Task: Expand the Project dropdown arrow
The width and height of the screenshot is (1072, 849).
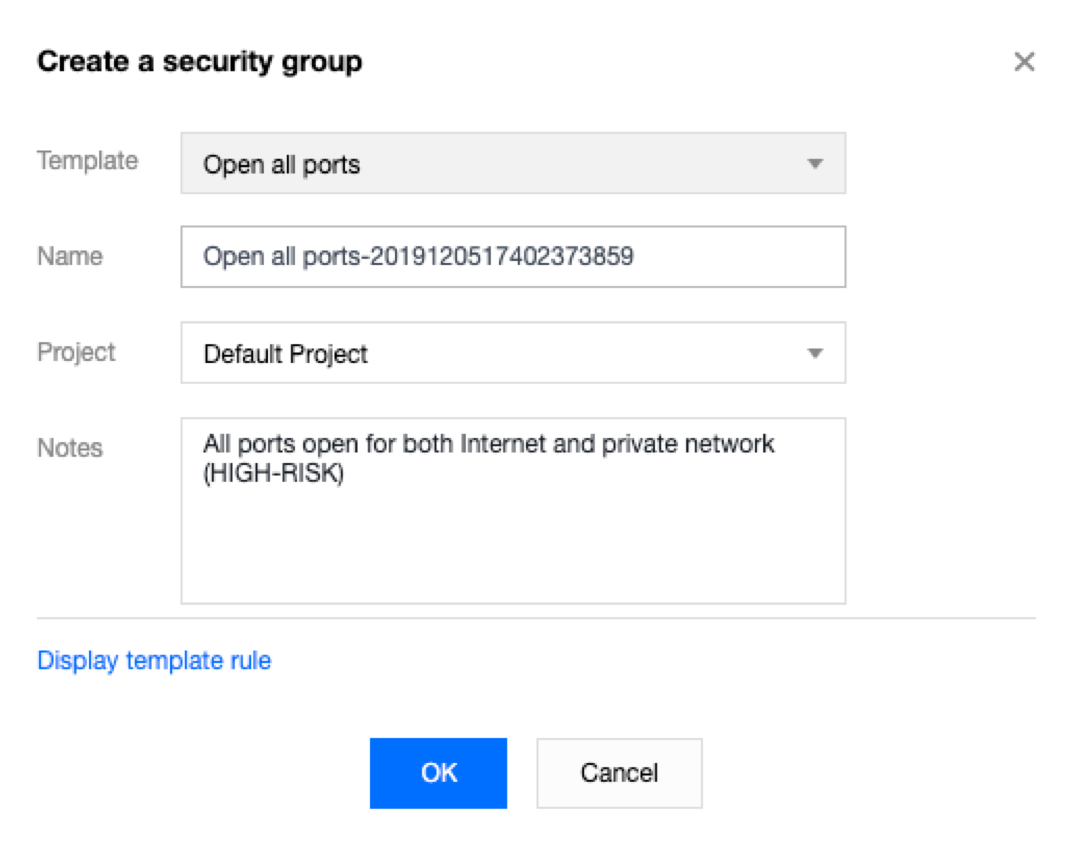Action: point(815,353)
